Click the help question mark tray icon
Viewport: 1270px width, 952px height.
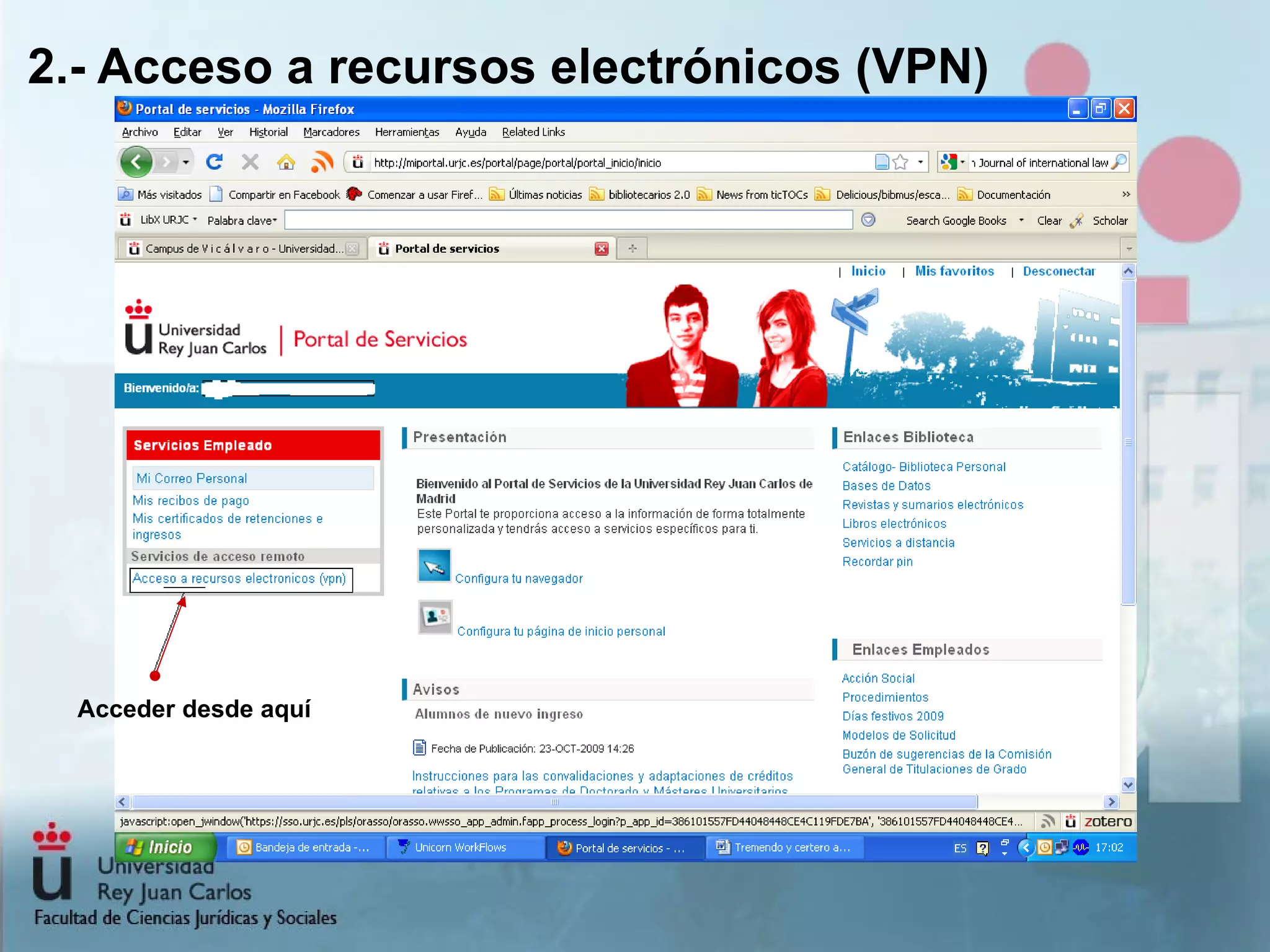(x=983, y=848)
